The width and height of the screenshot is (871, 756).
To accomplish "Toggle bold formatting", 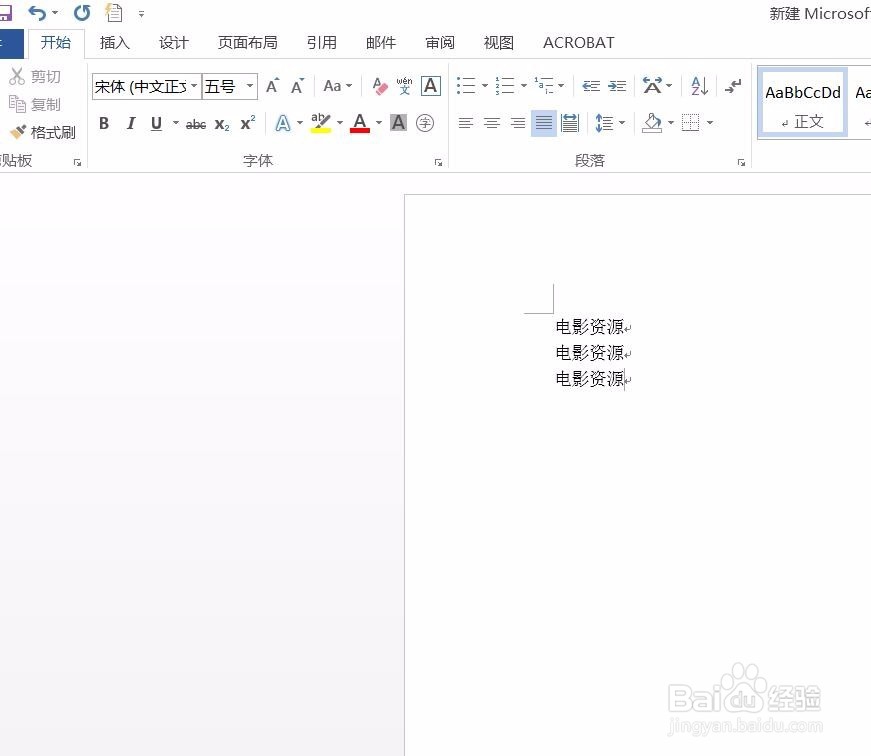I will (104, 123).
